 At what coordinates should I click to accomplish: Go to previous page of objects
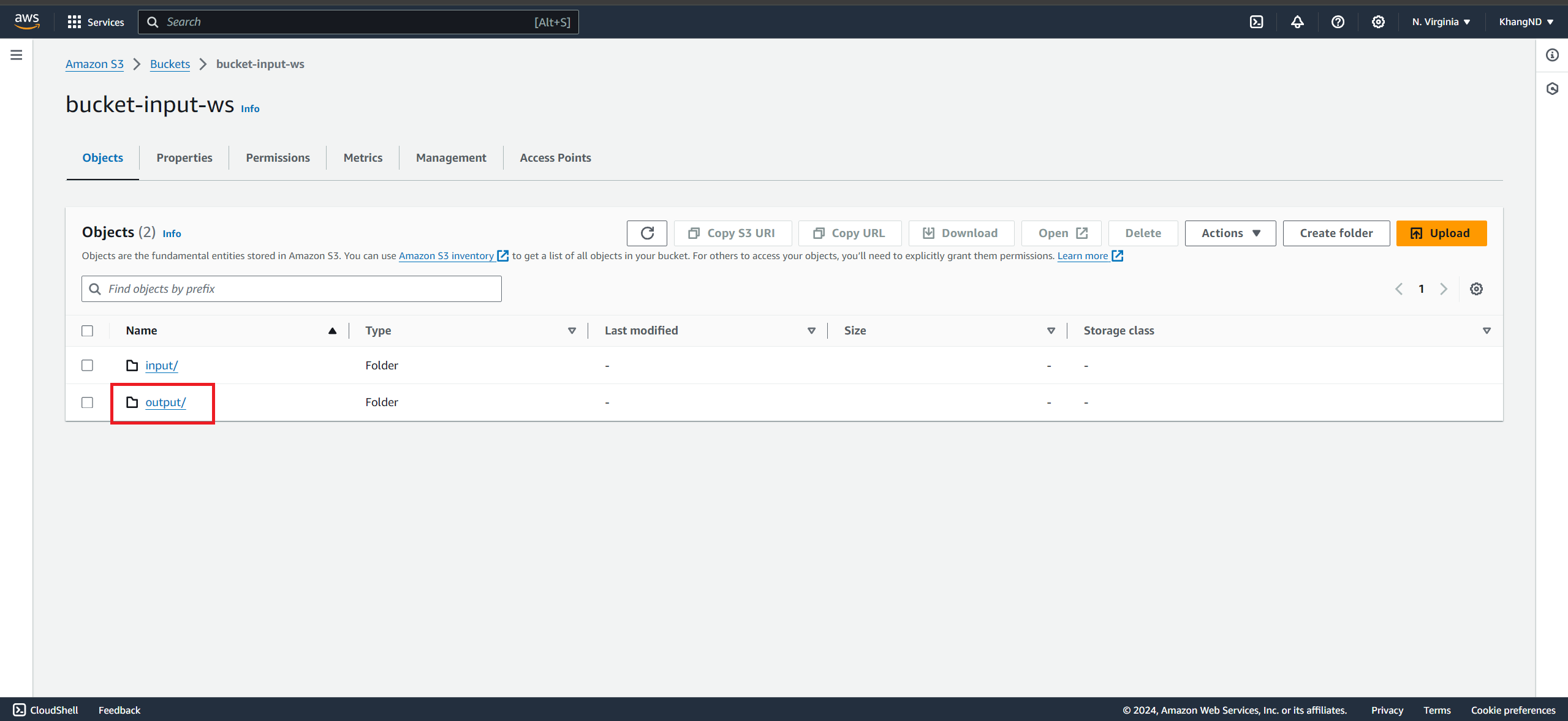coord(1399,289)
